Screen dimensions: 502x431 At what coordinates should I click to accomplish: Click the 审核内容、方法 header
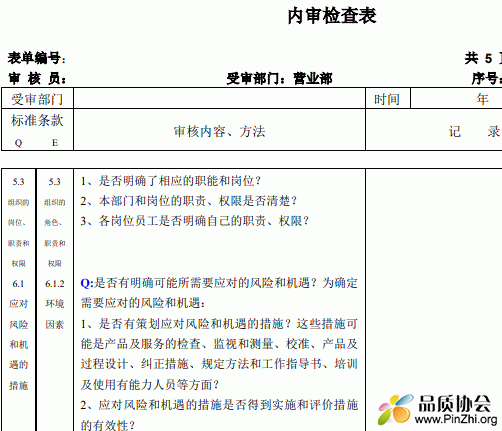tap(219, 131)
